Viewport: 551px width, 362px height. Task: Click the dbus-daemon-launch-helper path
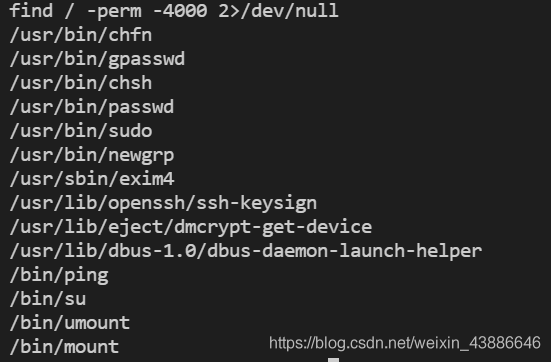pos(246,251)
